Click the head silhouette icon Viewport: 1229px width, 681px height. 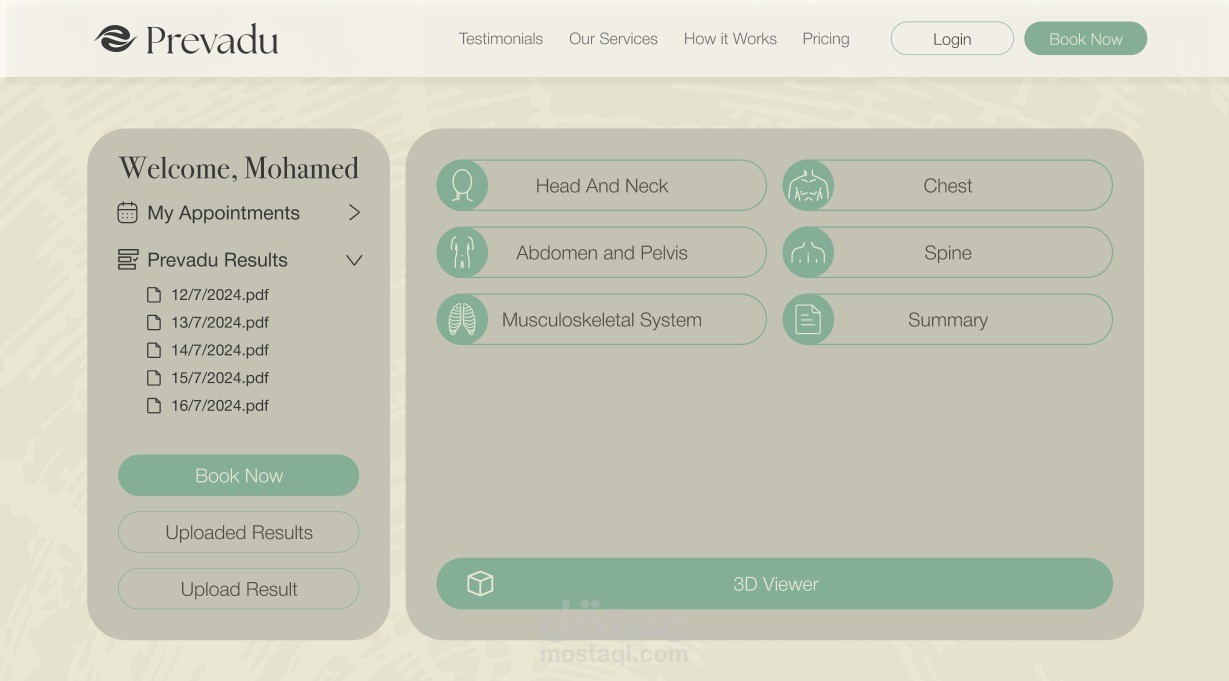pos(462,185)
